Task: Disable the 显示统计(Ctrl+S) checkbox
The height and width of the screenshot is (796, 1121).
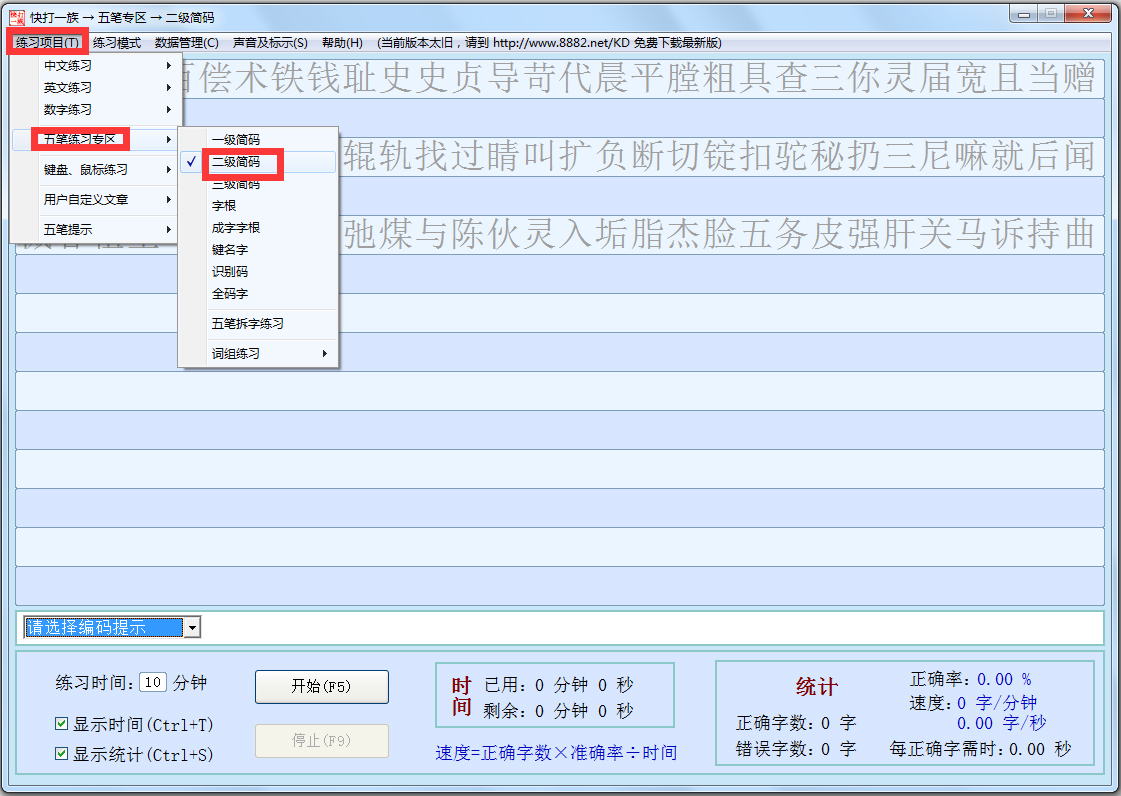Action: [62, 752]
